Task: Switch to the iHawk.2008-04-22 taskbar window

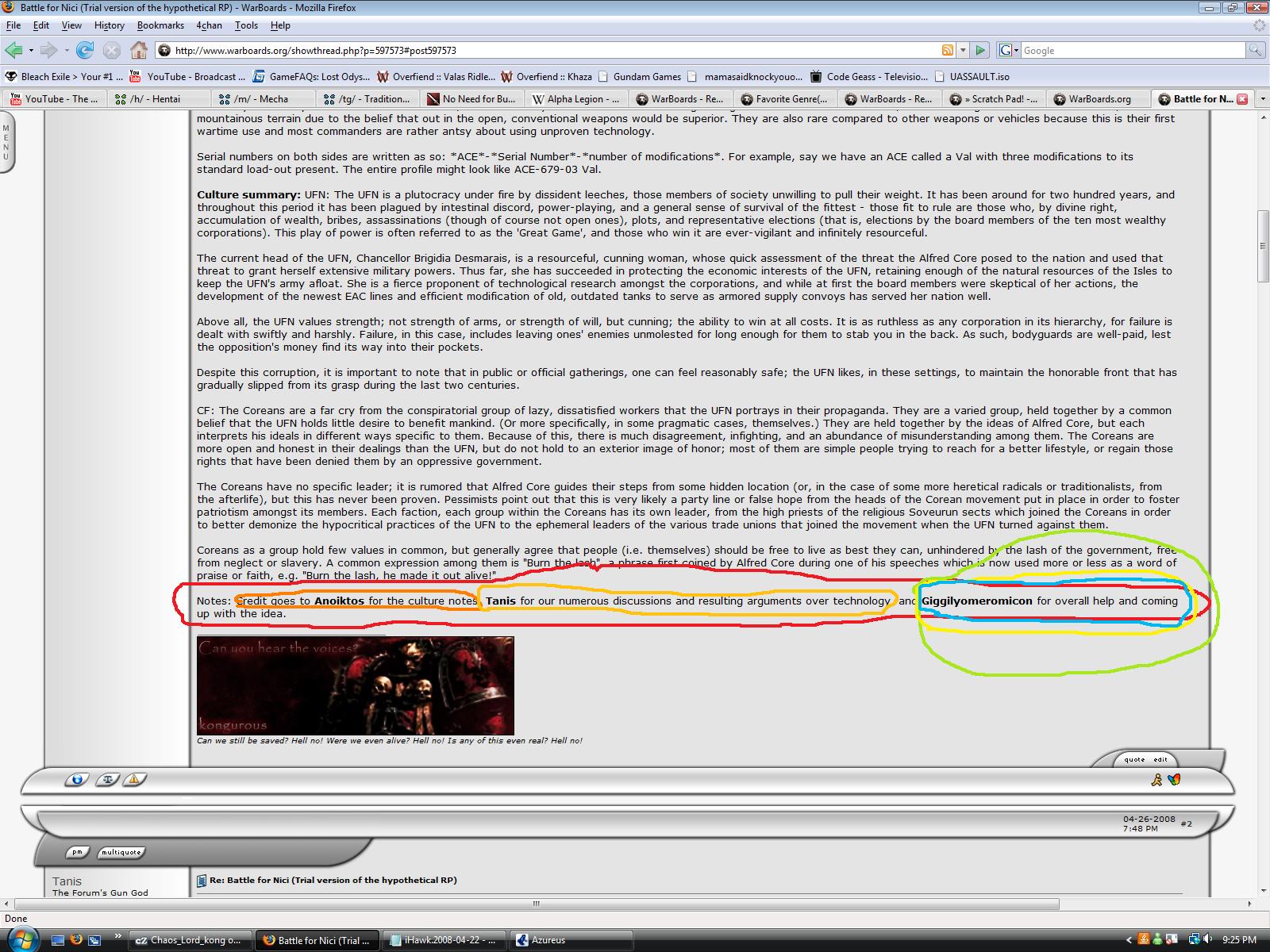Action: point(444,940)
